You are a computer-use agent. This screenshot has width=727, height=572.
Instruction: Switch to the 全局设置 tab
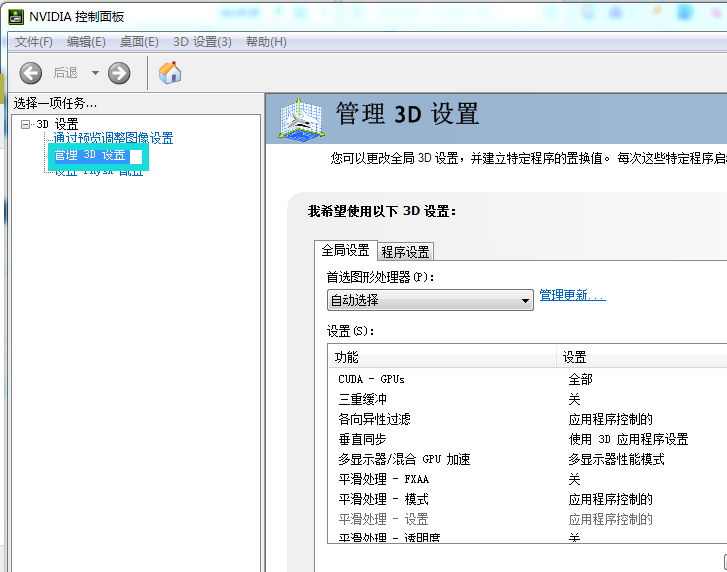[345, 251]
